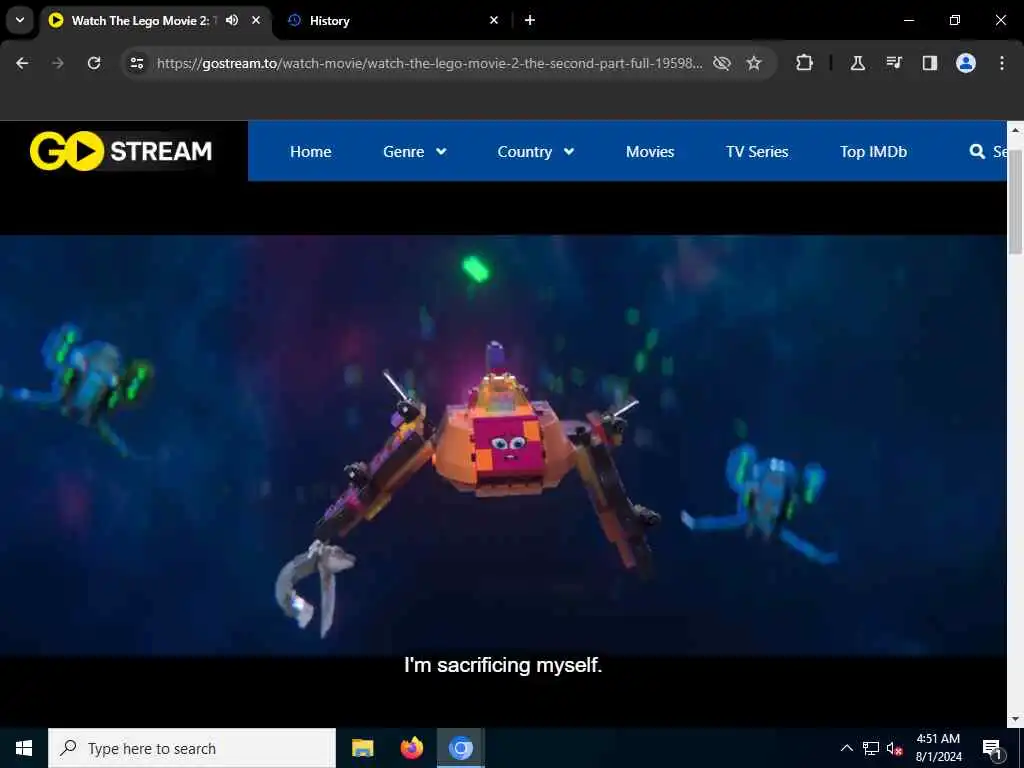Open Chrome Labs flask icon

[x=857, y=63]
